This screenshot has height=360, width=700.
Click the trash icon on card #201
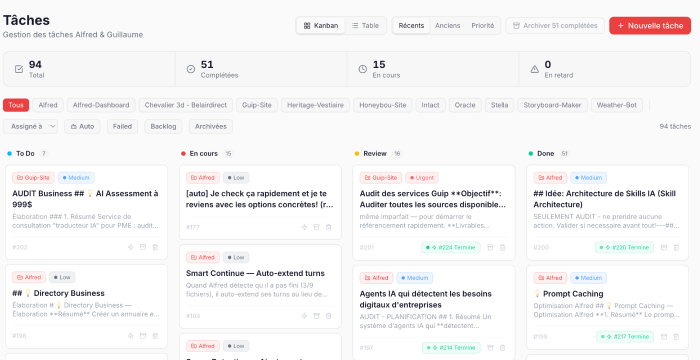click(x=502, y=247)
